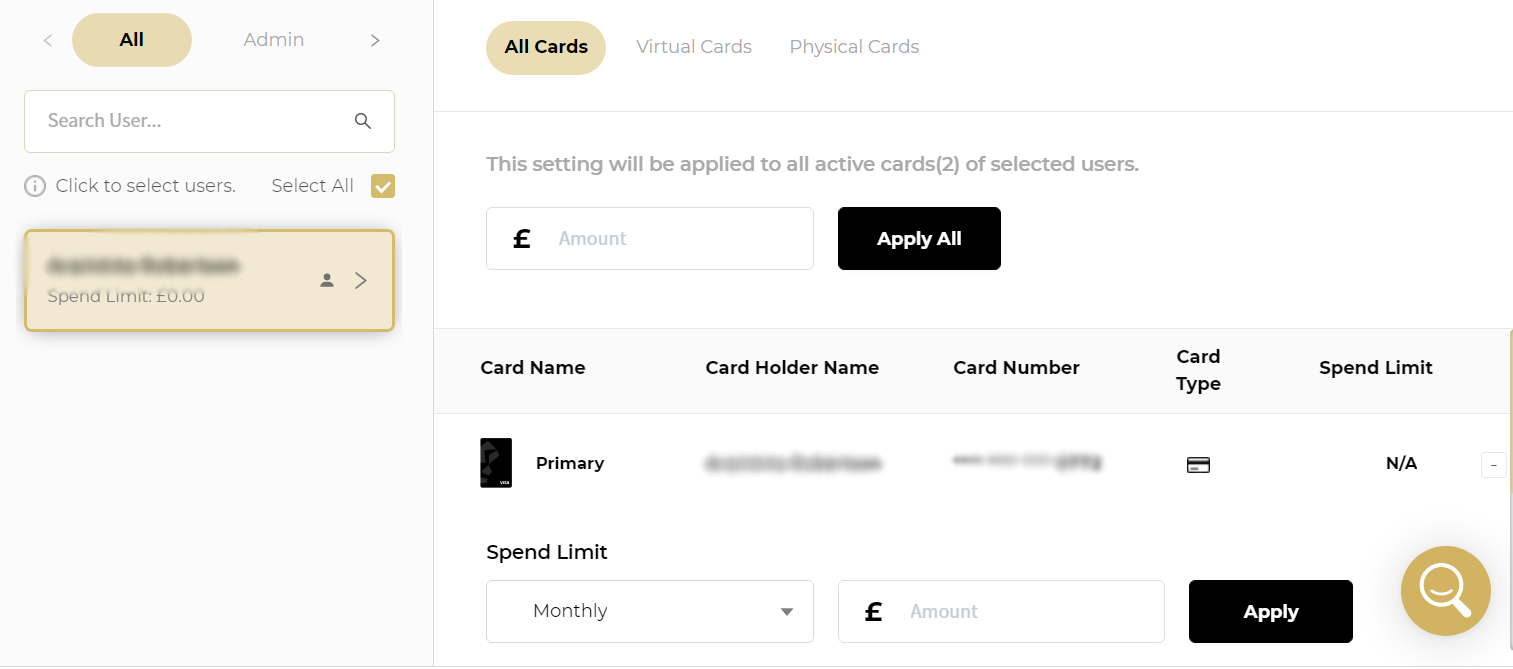This screenshot has width=1513, height=669.
Task: Expand the user card with right chevron
Action: point(361,281)
